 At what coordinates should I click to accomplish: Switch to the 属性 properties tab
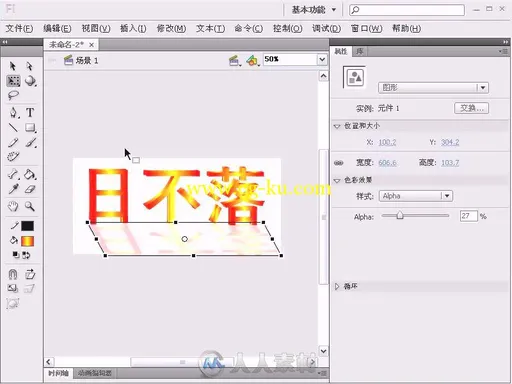pyautogui.click(x=341, y=51)
